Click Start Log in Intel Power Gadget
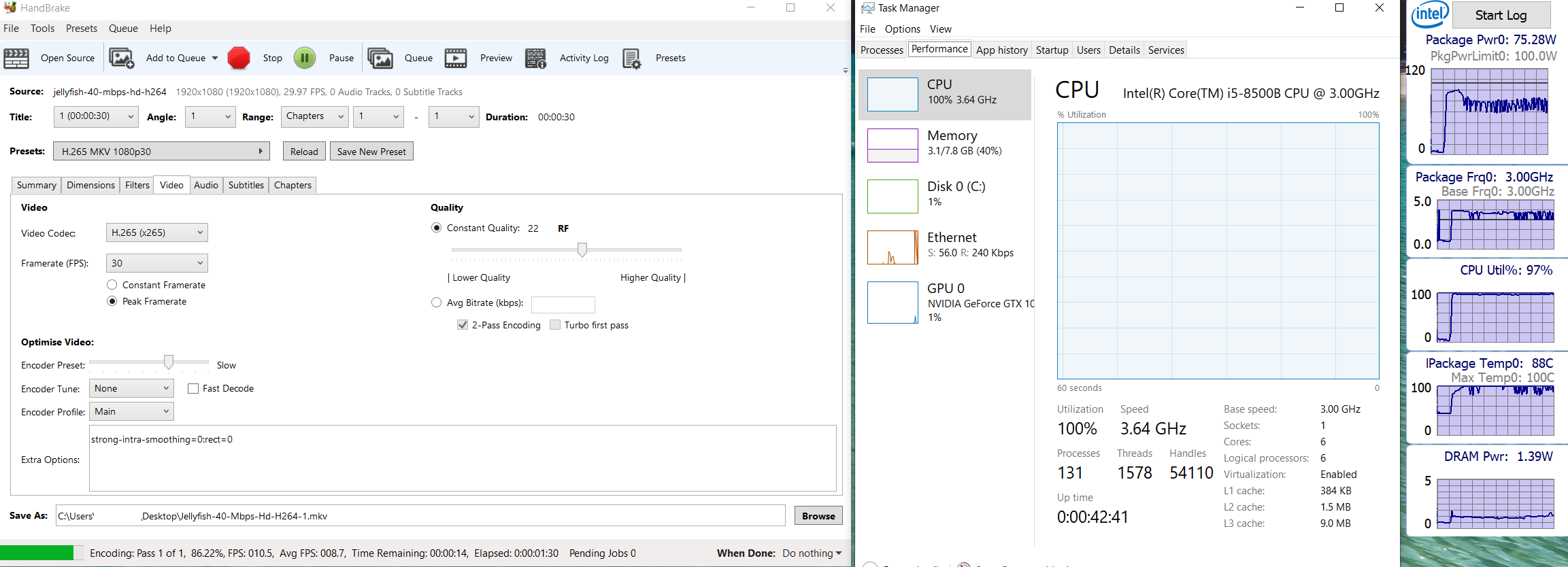The width and height of the screenshot is (1568, 567). [x=1501, y=15]
